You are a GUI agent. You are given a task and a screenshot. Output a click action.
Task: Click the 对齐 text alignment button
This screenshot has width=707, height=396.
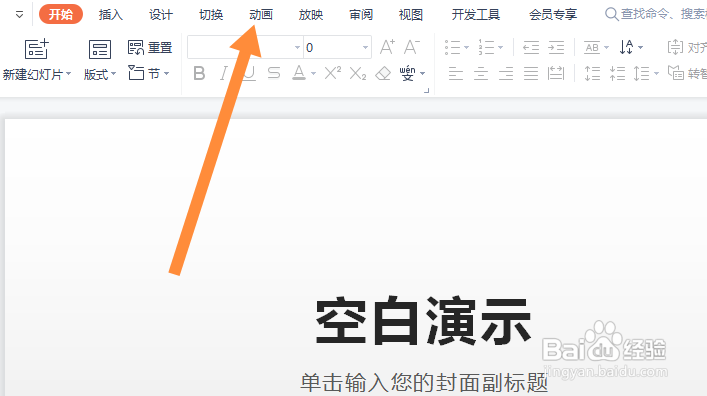click(x=687, y=47)
